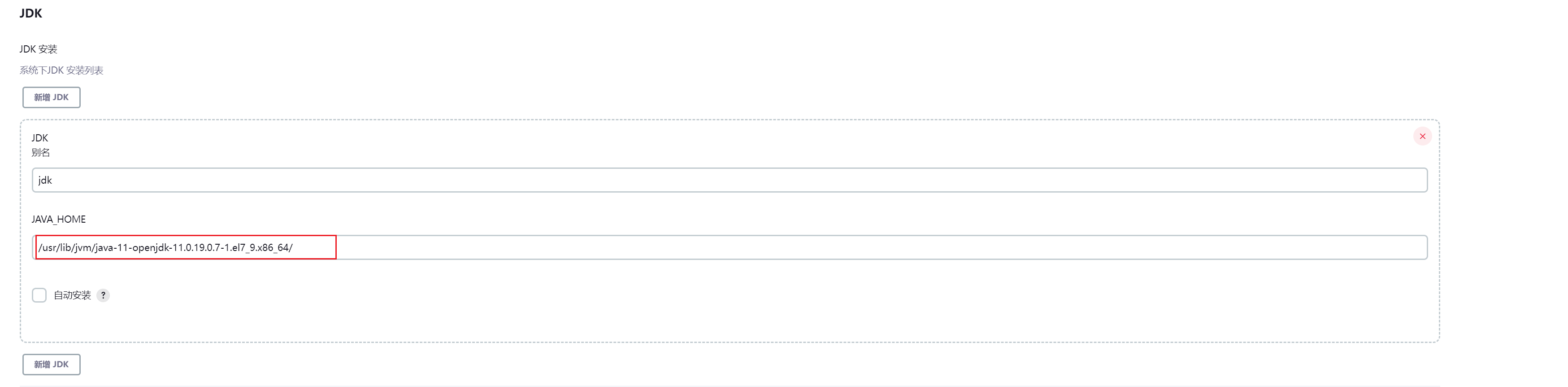1568x387 pixels.
Task: Click the JDK 安装 label
Action: coord(39,49)
